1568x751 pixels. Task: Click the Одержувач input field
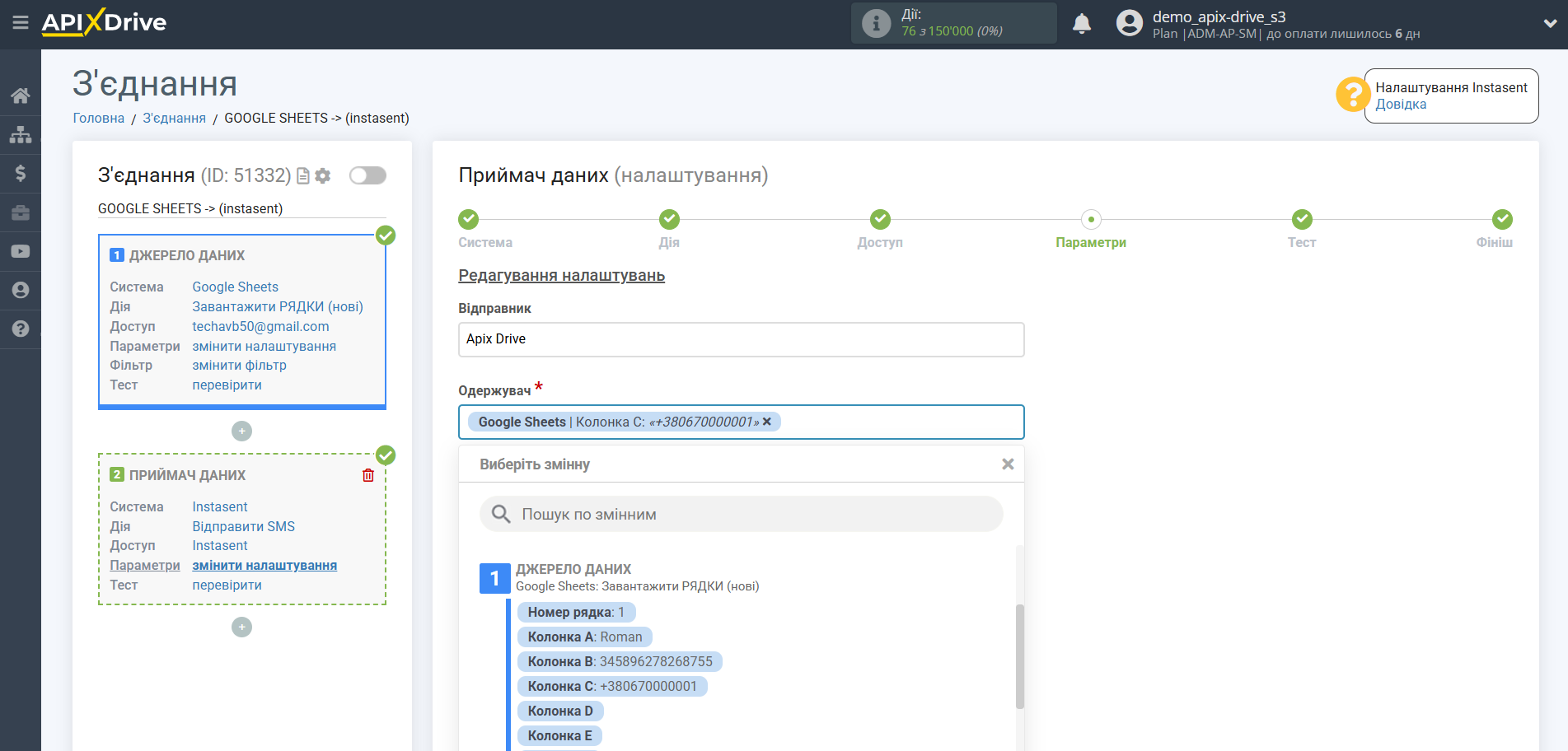pos(741,422)
